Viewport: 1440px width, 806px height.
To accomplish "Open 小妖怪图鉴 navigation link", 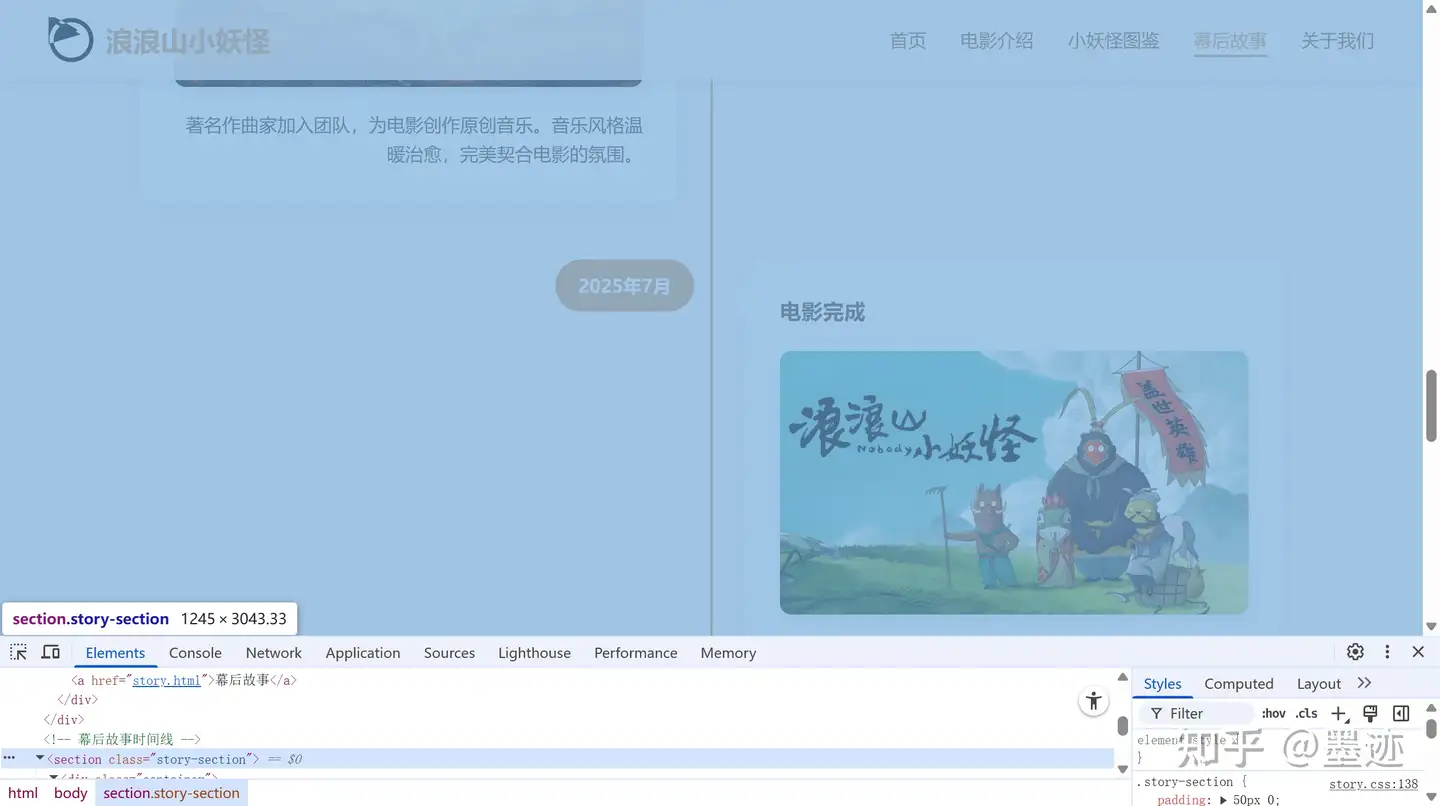I will point(1113,41).
